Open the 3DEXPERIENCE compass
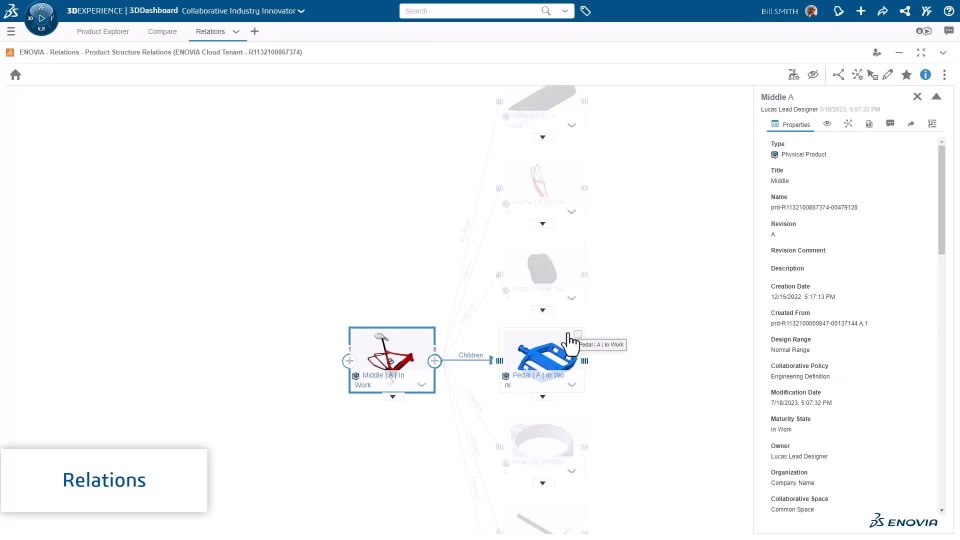 41,18
